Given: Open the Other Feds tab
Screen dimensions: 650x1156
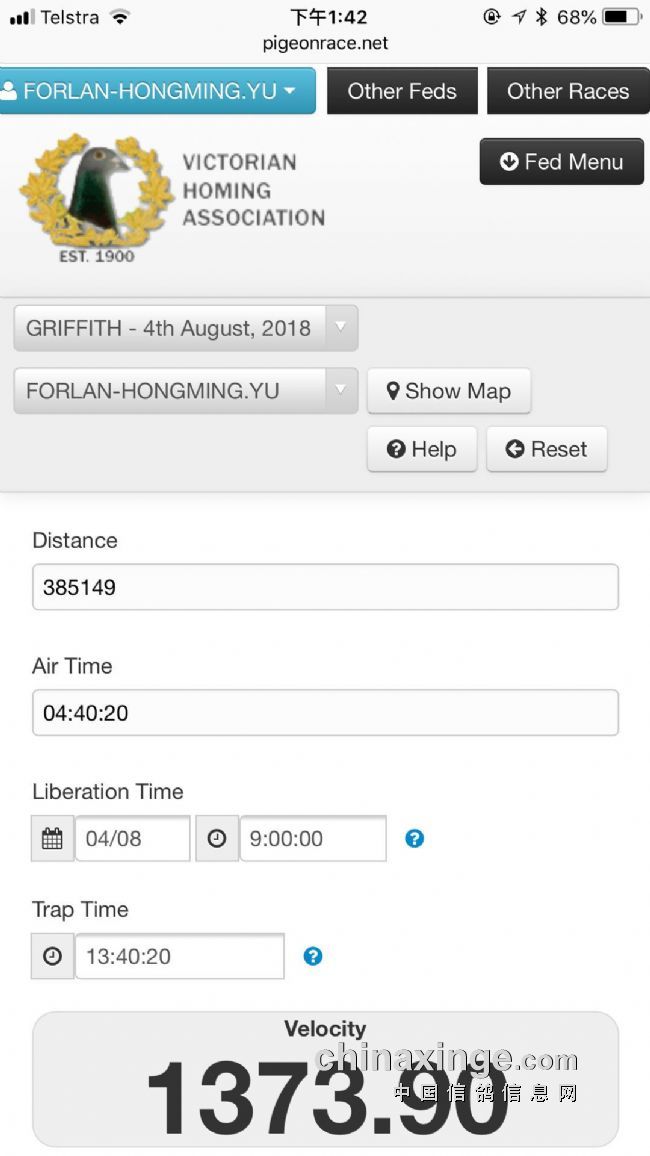Looking at the screenshot, I should [x=402, y=91].
